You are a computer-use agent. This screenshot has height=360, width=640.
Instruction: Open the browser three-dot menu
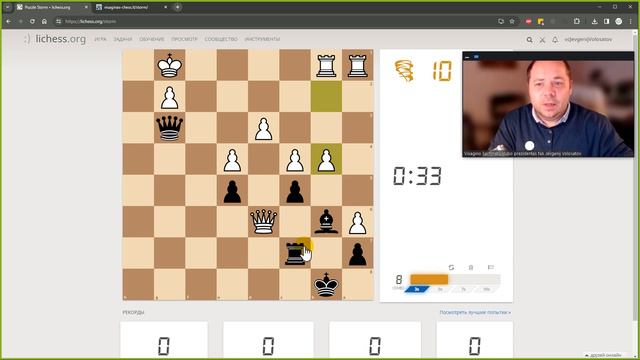[631, 21]
